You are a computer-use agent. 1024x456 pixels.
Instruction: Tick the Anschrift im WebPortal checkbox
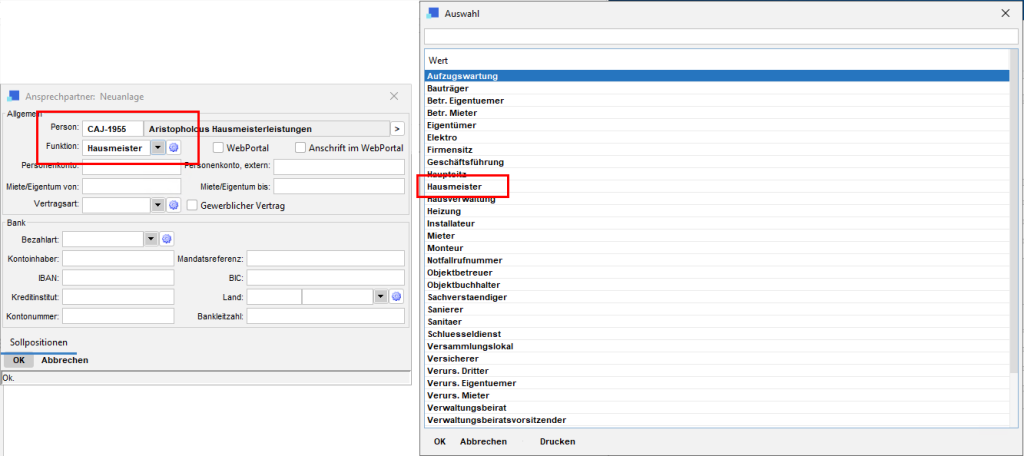(300, 148)
